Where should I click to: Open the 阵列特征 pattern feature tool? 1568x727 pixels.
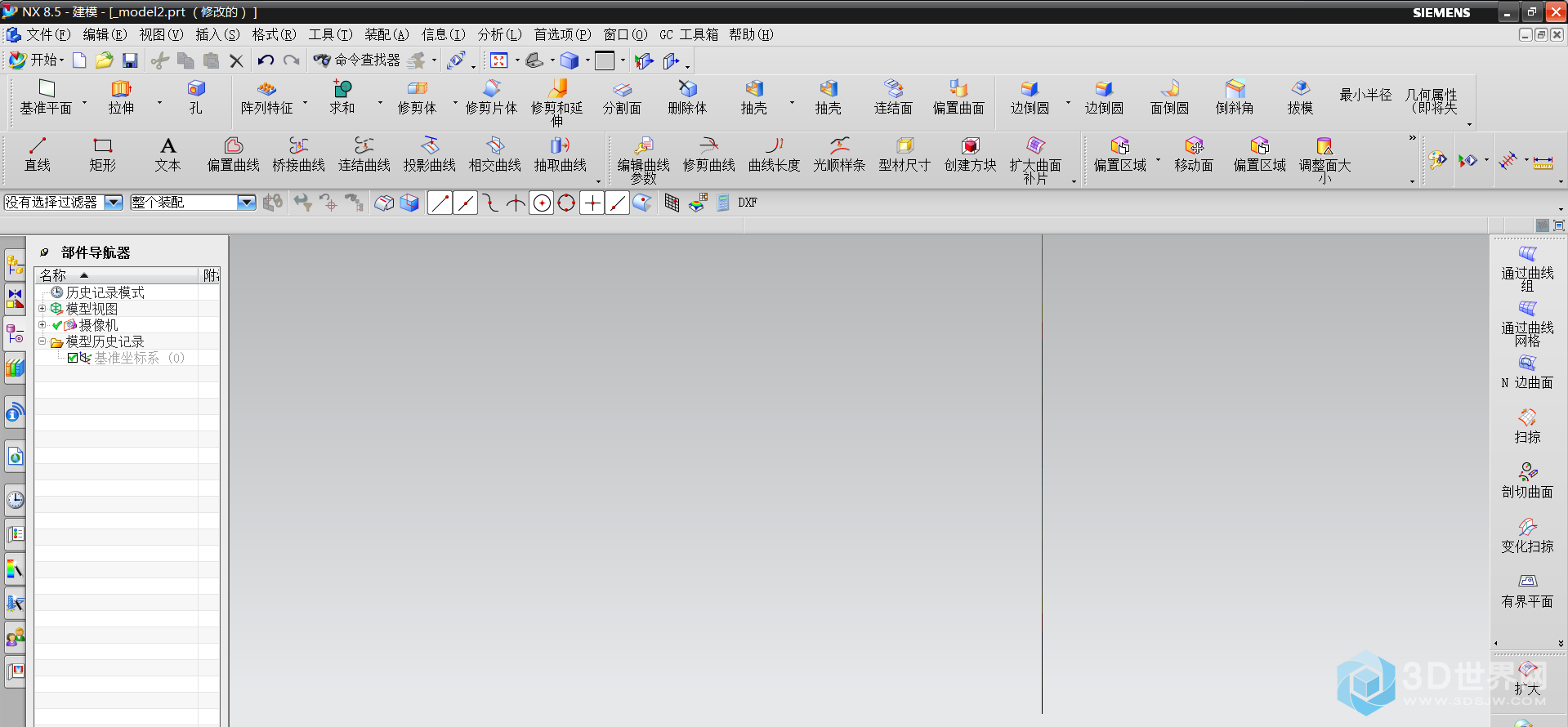266,97
